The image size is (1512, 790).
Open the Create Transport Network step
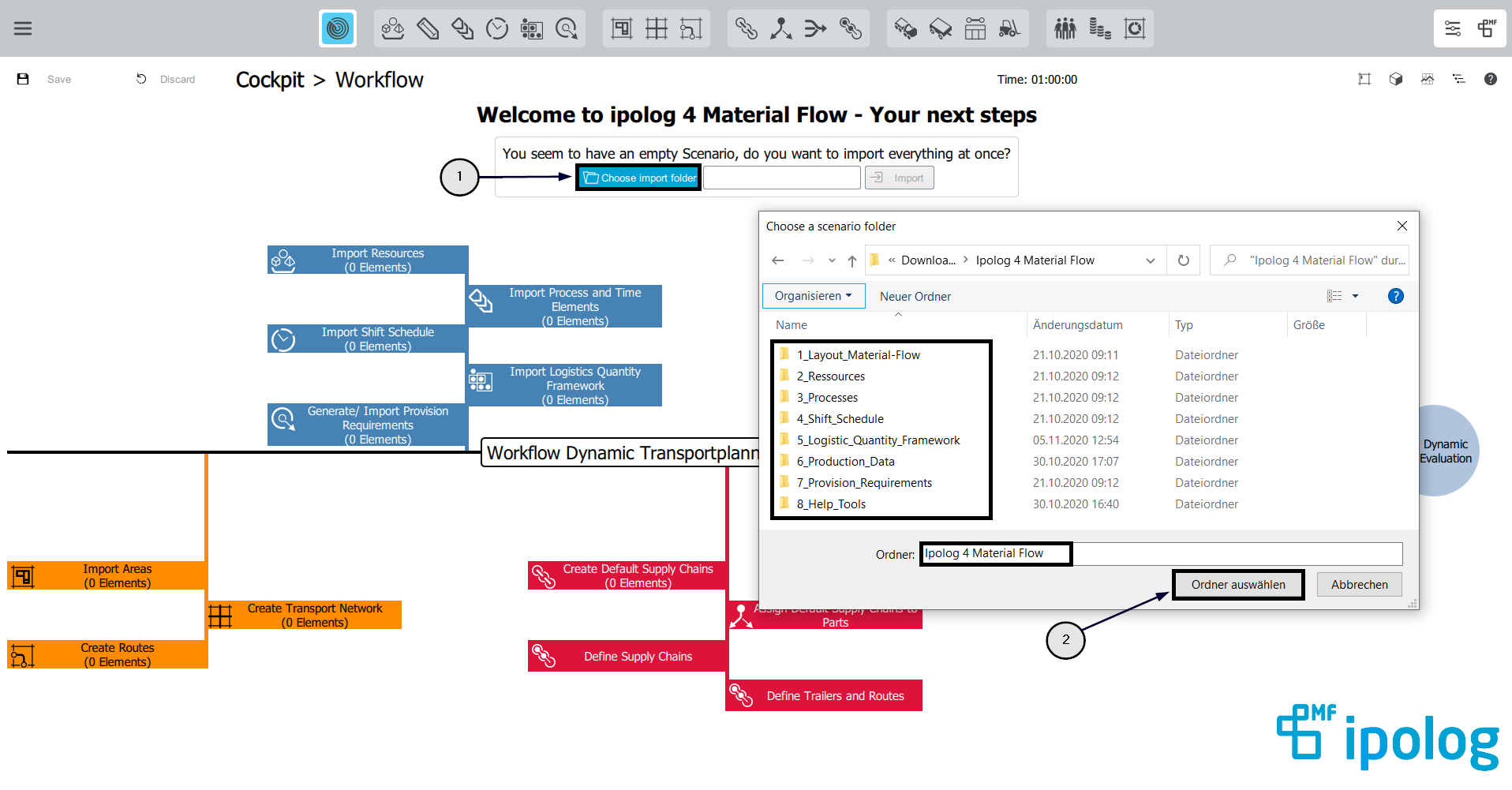coord(305,615)
